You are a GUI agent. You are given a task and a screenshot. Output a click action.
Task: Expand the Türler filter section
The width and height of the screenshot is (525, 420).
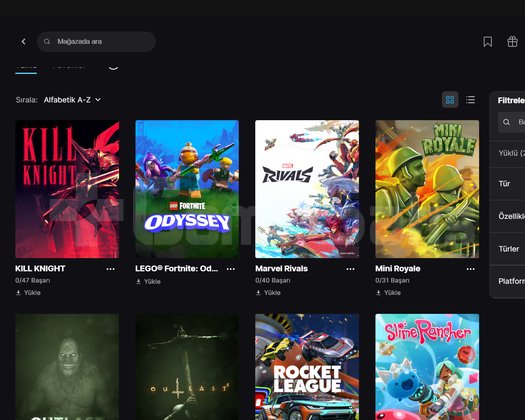[508, 249]
